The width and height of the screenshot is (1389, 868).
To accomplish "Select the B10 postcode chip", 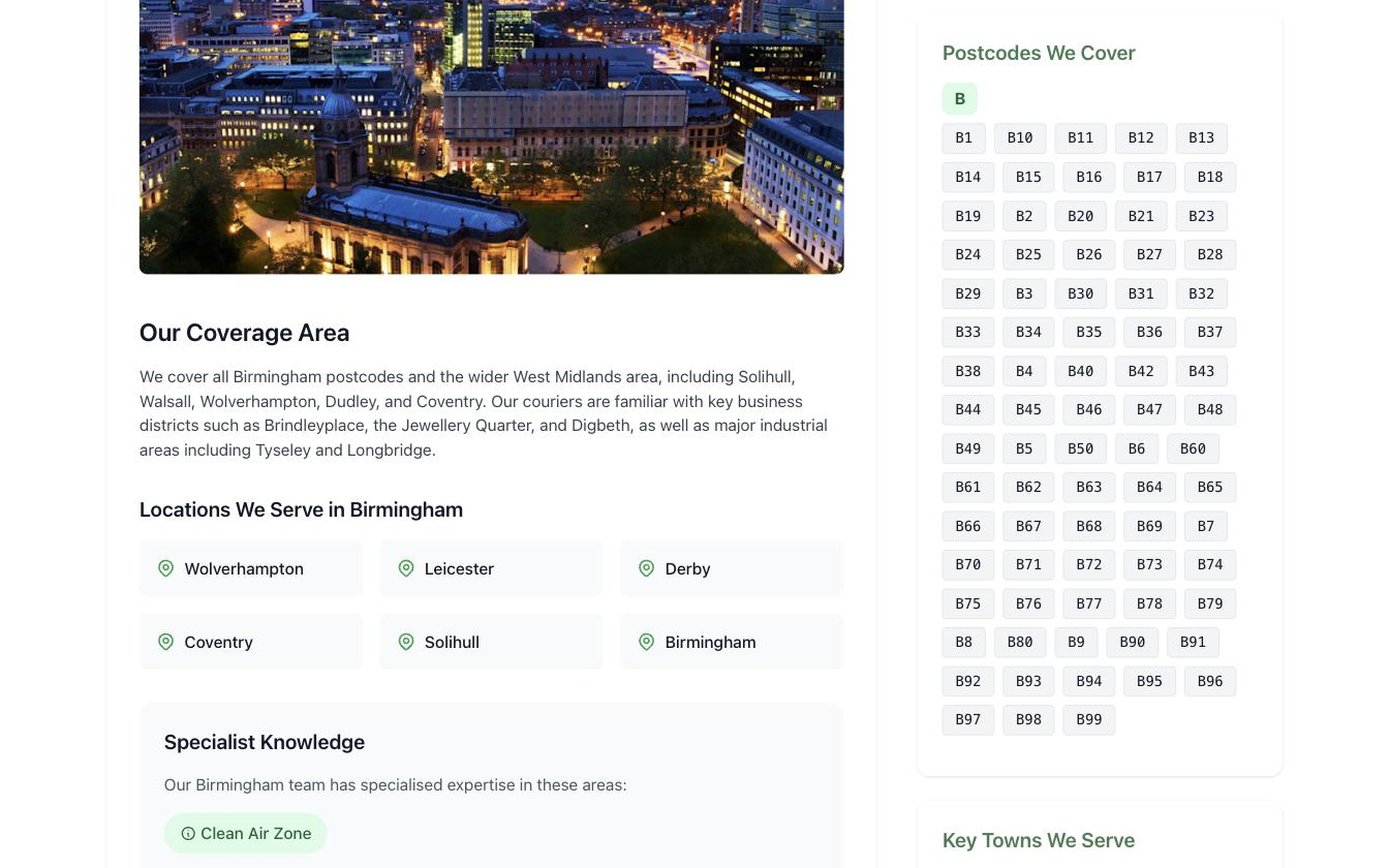I will [1020, 138].
